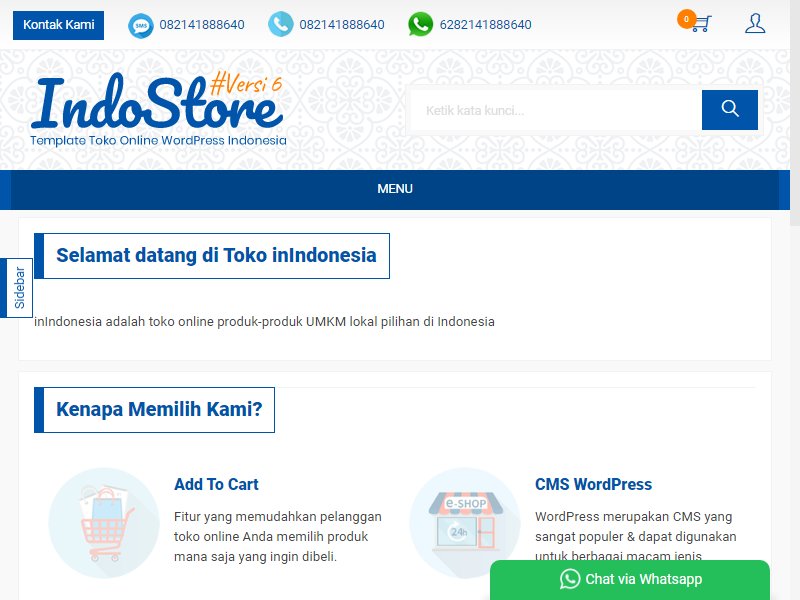Click the cart item count badge
Screen dimensions: 800x600
686,19
